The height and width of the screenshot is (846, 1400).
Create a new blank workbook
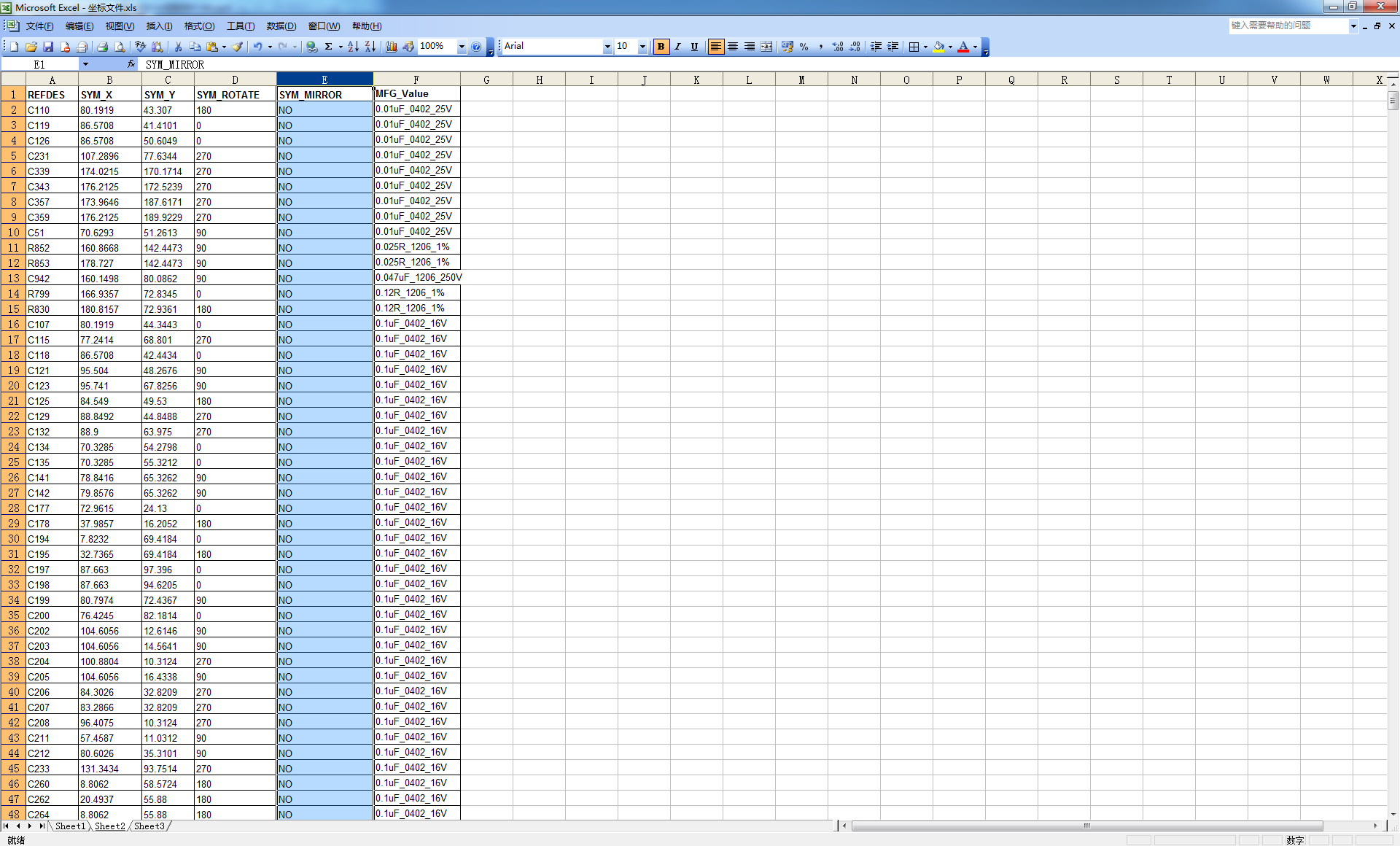14,47
